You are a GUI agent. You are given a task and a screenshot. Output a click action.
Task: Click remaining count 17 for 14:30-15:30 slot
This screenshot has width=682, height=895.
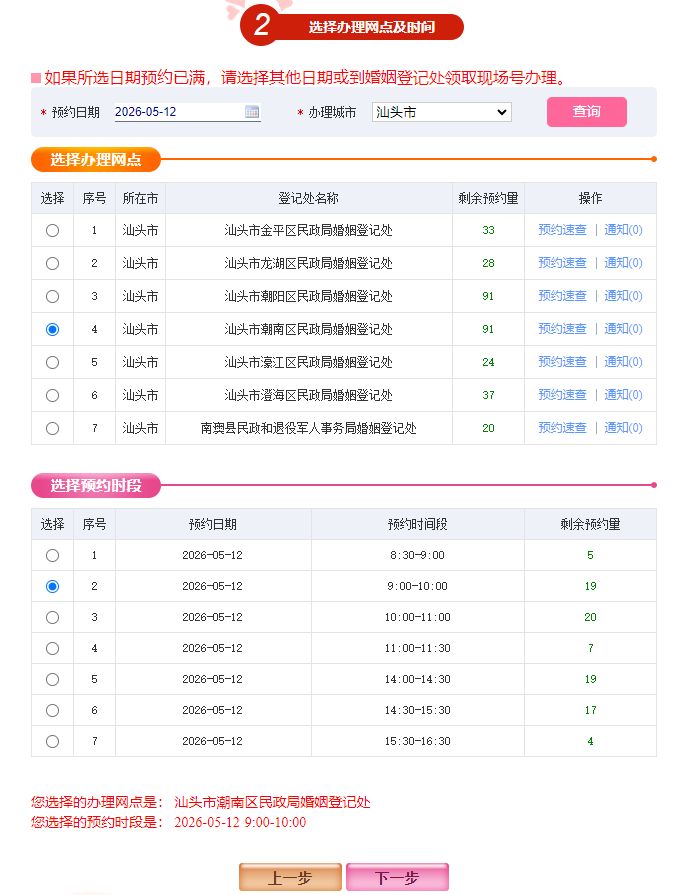point(590,711)
